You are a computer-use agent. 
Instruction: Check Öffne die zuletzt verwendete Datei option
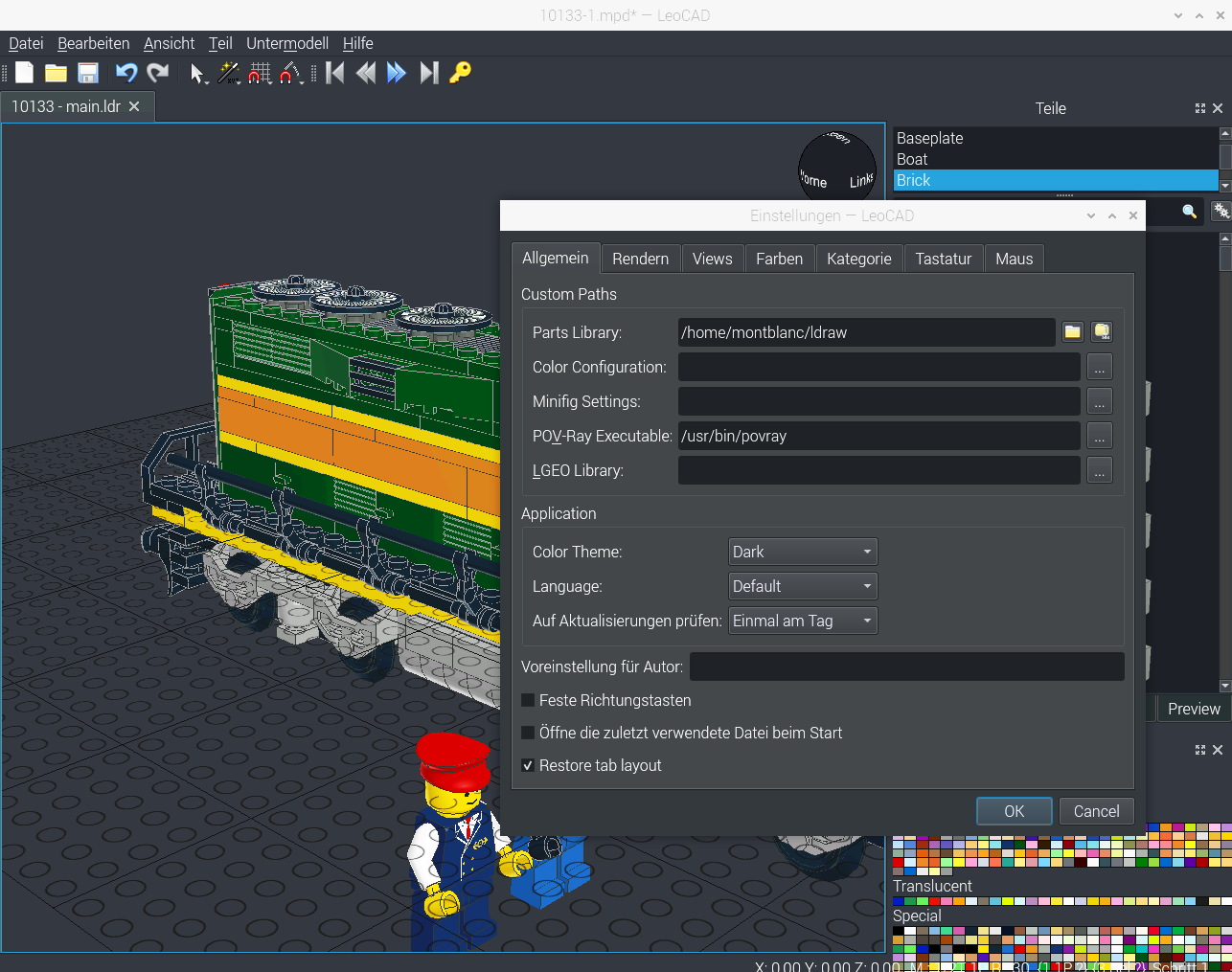coord(528,734)
